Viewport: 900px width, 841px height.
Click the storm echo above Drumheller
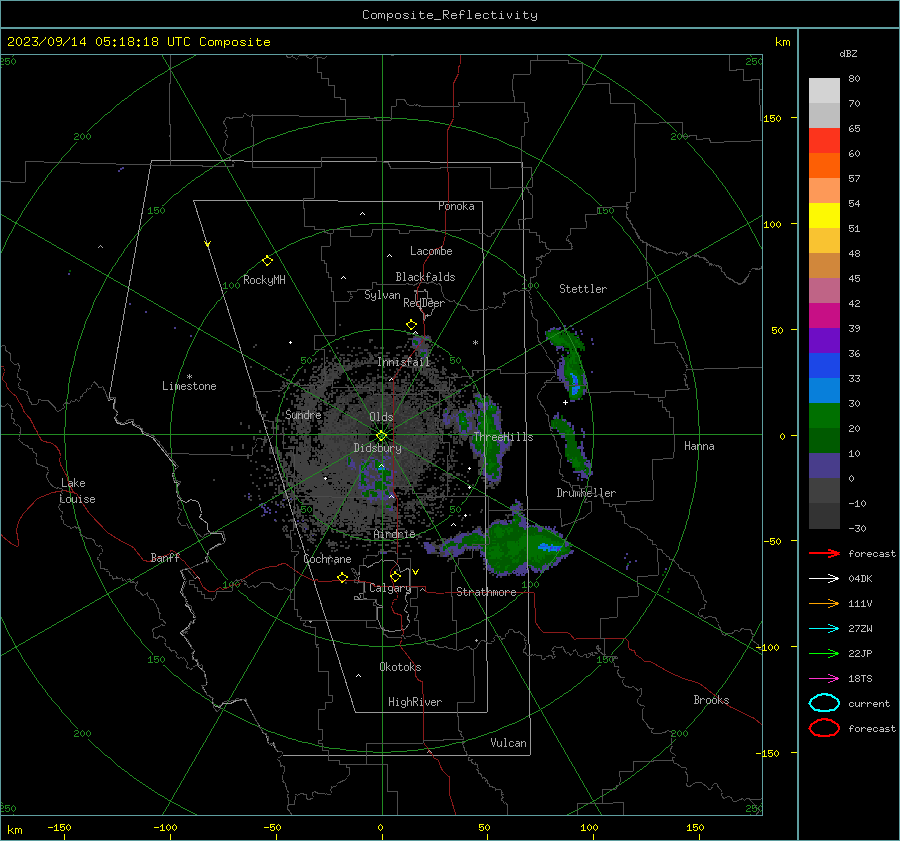pyautogui.click(x=571, y=447)
